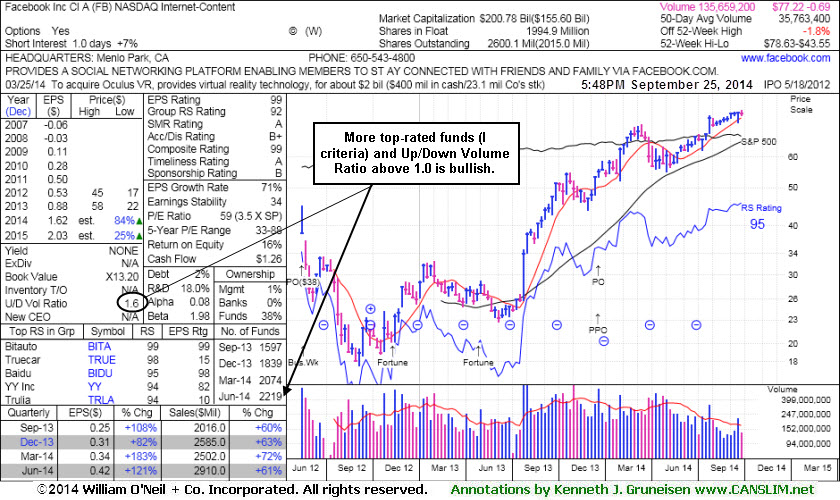Viewport: 840px width, 500px height.
Task: Select the Baidu company name
Action: click(18, 373)
